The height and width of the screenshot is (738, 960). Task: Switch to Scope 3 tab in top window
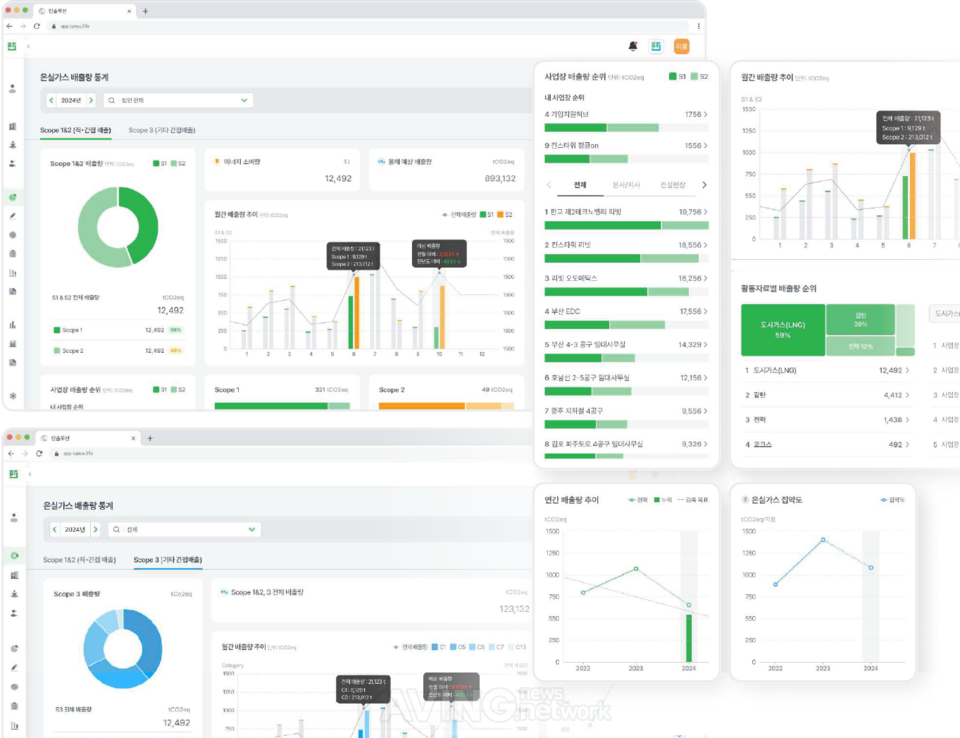pyautogui.click(x=161, y=130)
